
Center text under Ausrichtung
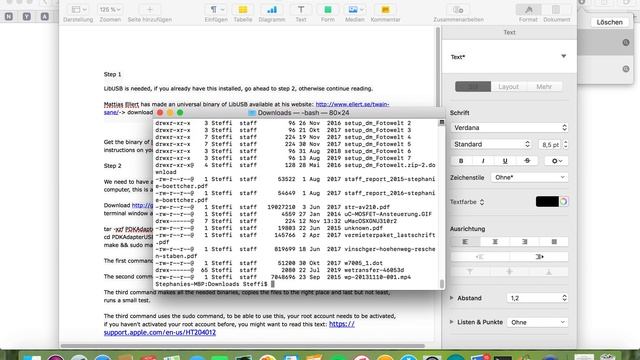(x=495, y=242)
